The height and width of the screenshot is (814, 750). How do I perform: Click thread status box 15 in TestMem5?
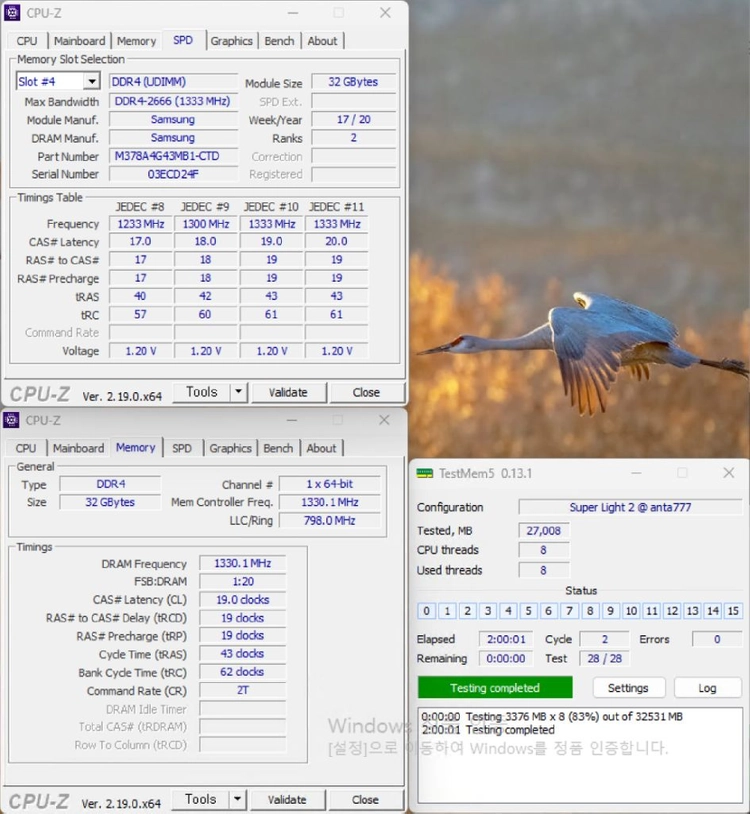[733, 610]
